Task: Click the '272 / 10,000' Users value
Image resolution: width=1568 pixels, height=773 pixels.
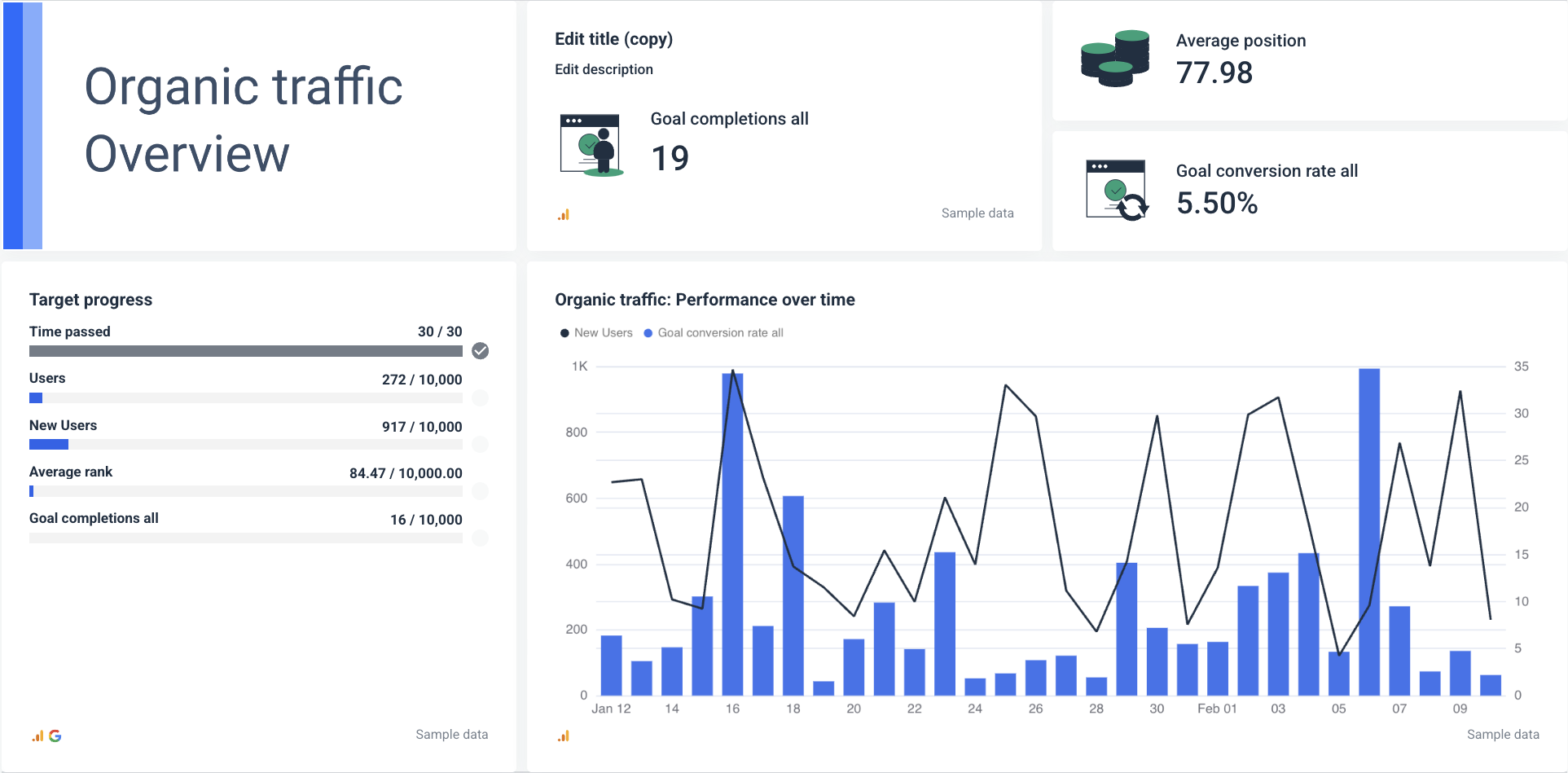Action: tap(422, 380)
